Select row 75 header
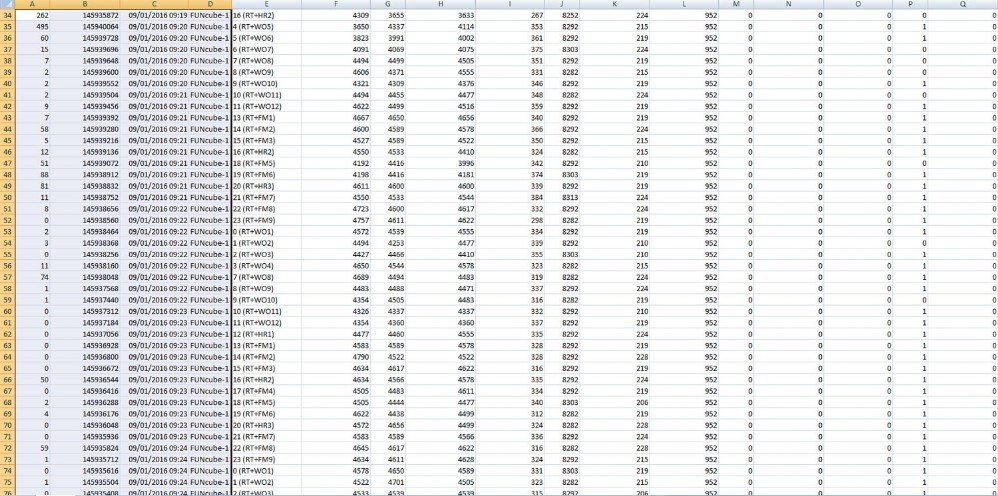Screen dimensions: 998x496 [8, 482]
